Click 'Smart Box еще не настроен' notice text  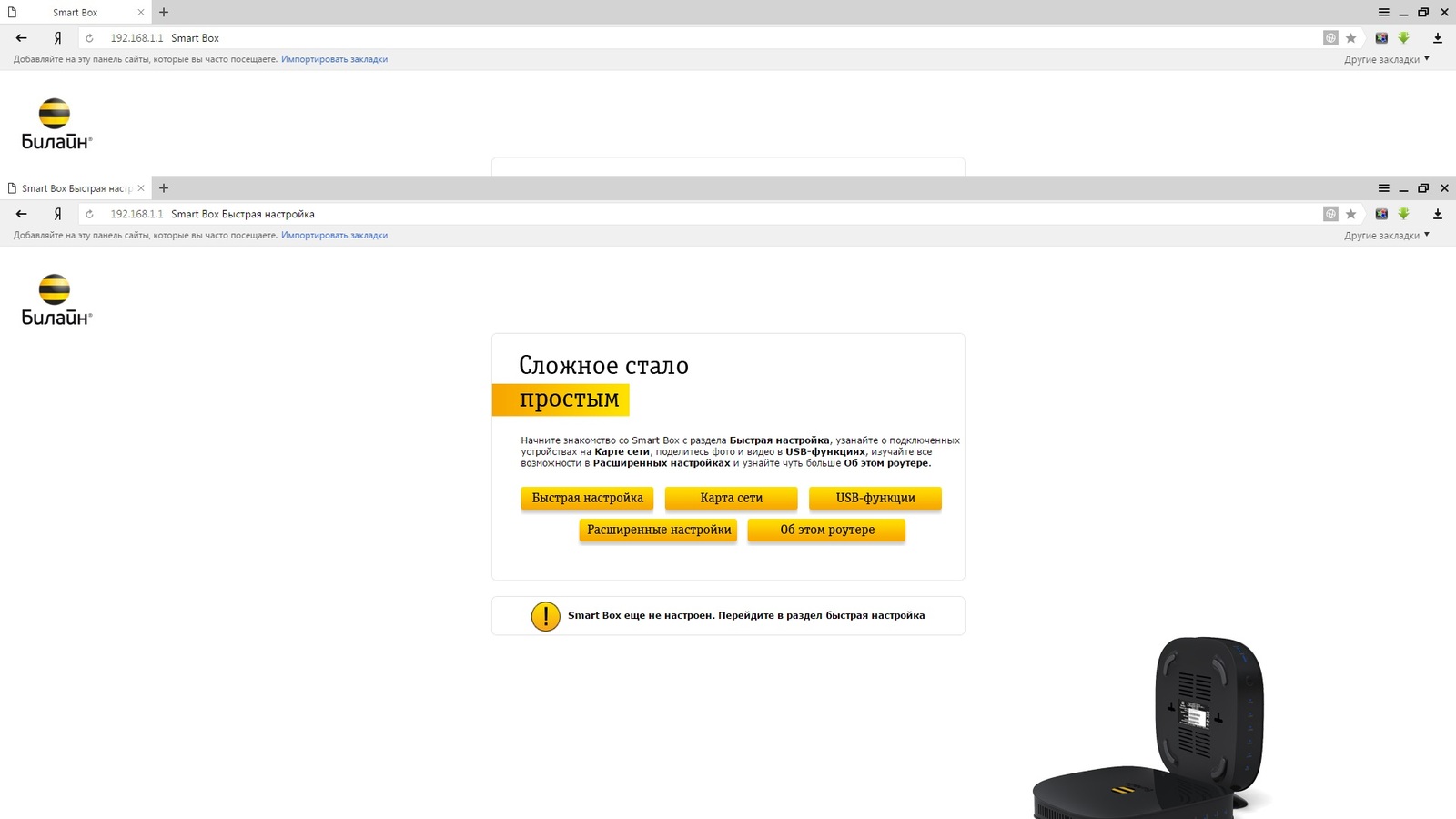point(746,616)
